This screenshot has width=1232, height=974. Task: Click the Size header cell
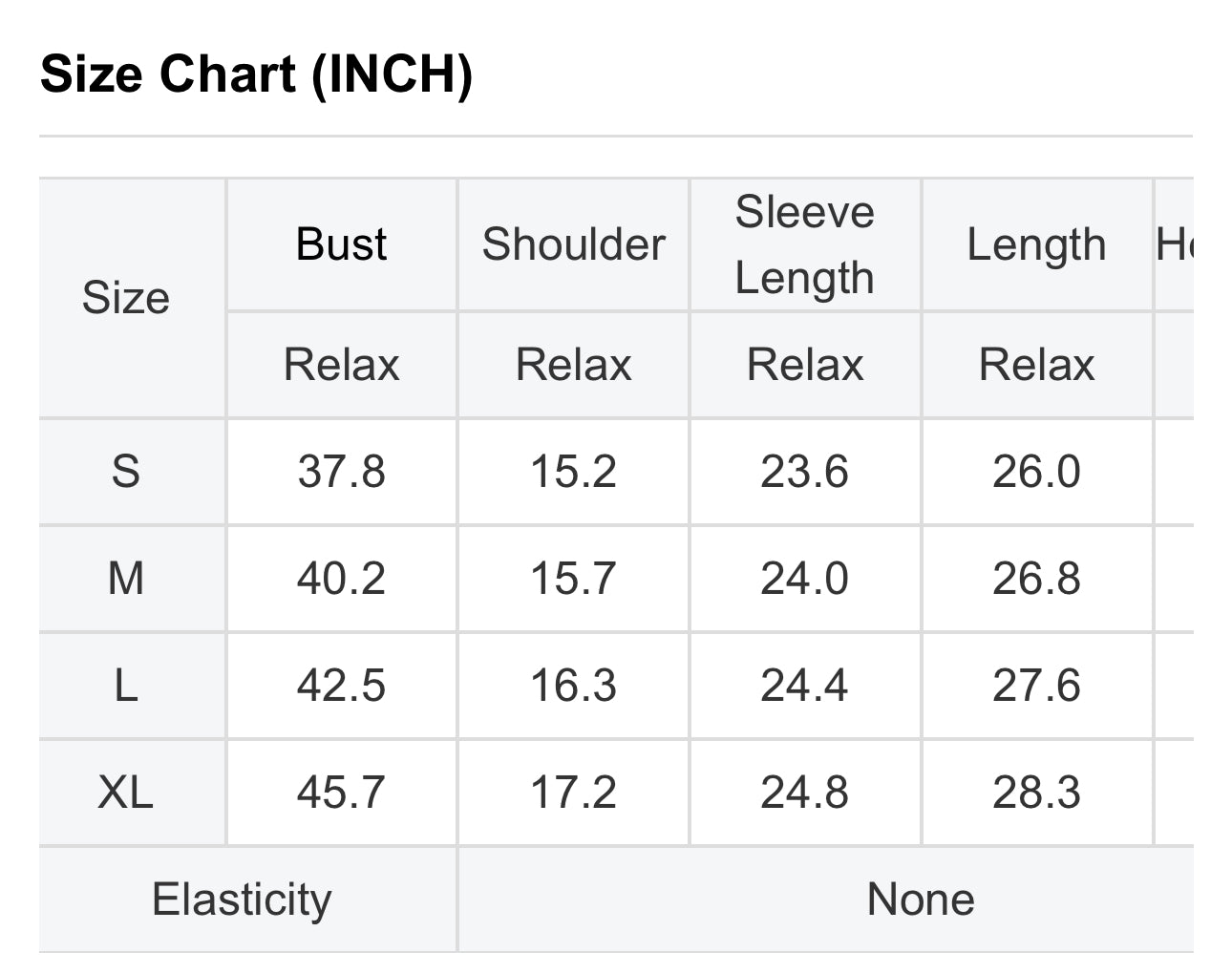tap(126, 298)
